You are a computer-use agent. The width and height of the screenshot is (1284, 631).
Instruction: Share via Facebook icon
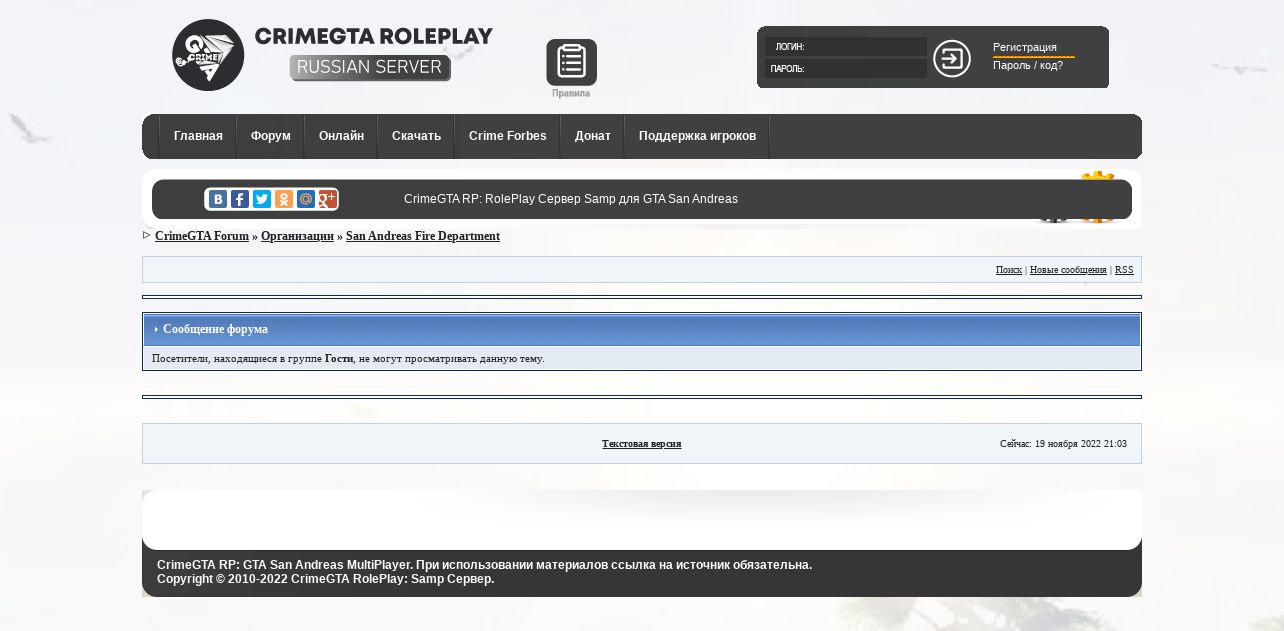coord(240,199)
